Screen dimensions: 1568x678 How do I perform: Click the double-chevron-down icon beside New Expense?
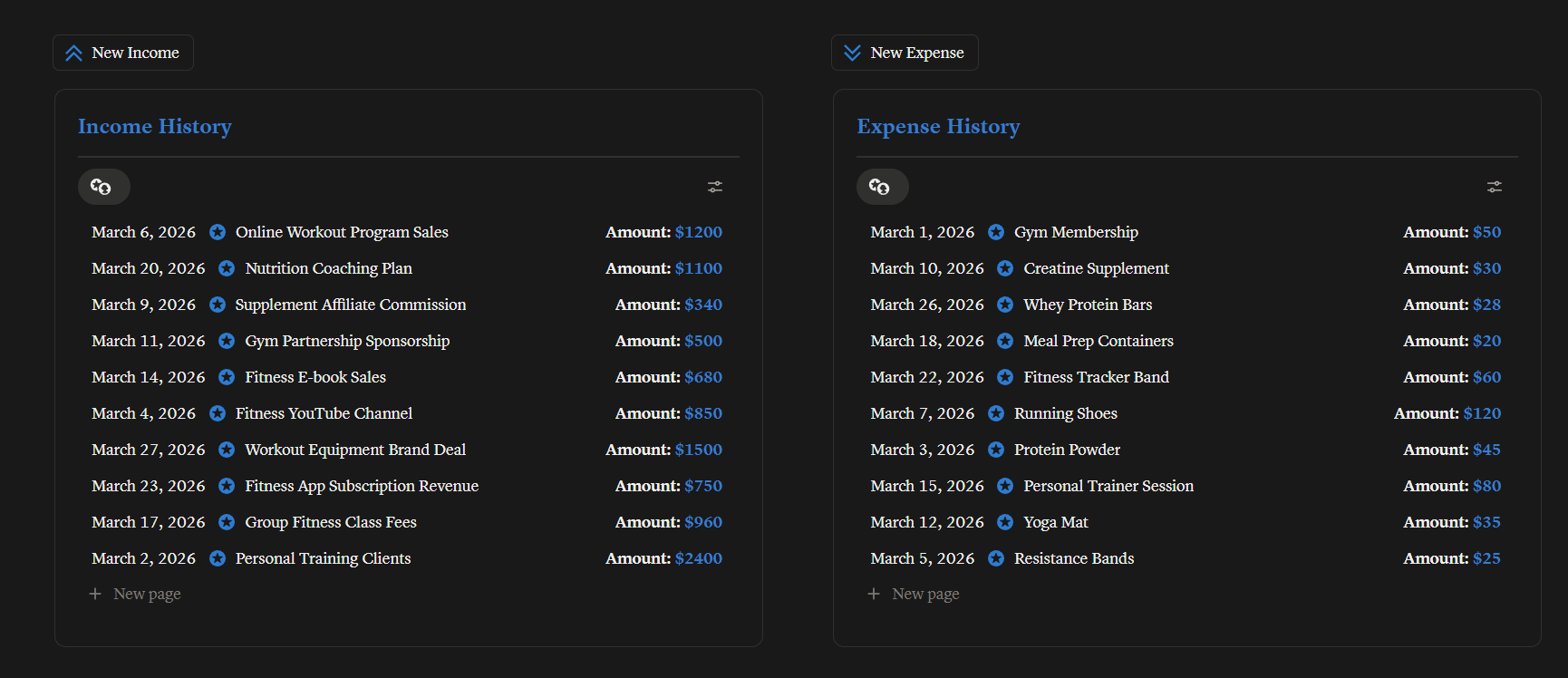pos(852,53)
